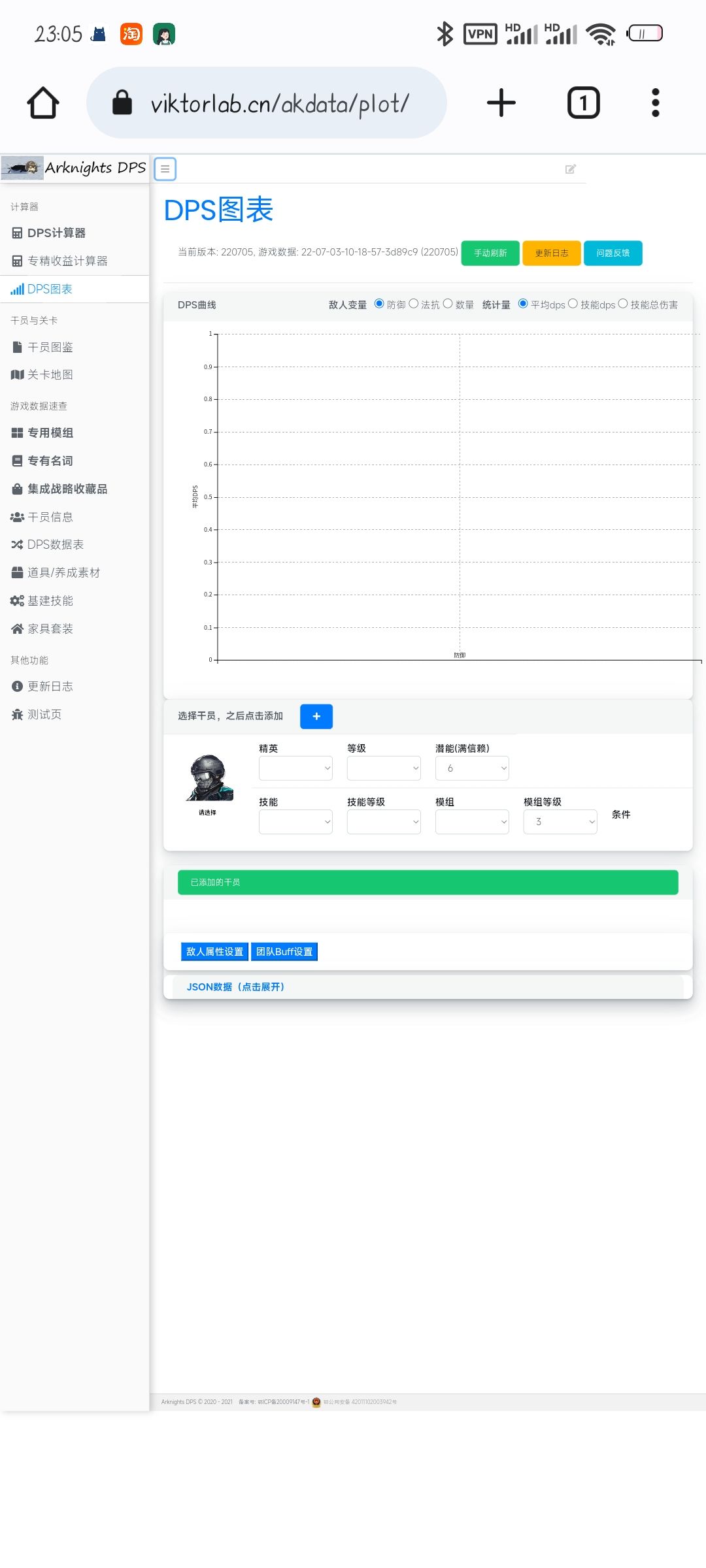This screenshot has width=706, height=1568.
Task: Click the calculator icon beside DPS计算器
Action: [17, 233]
